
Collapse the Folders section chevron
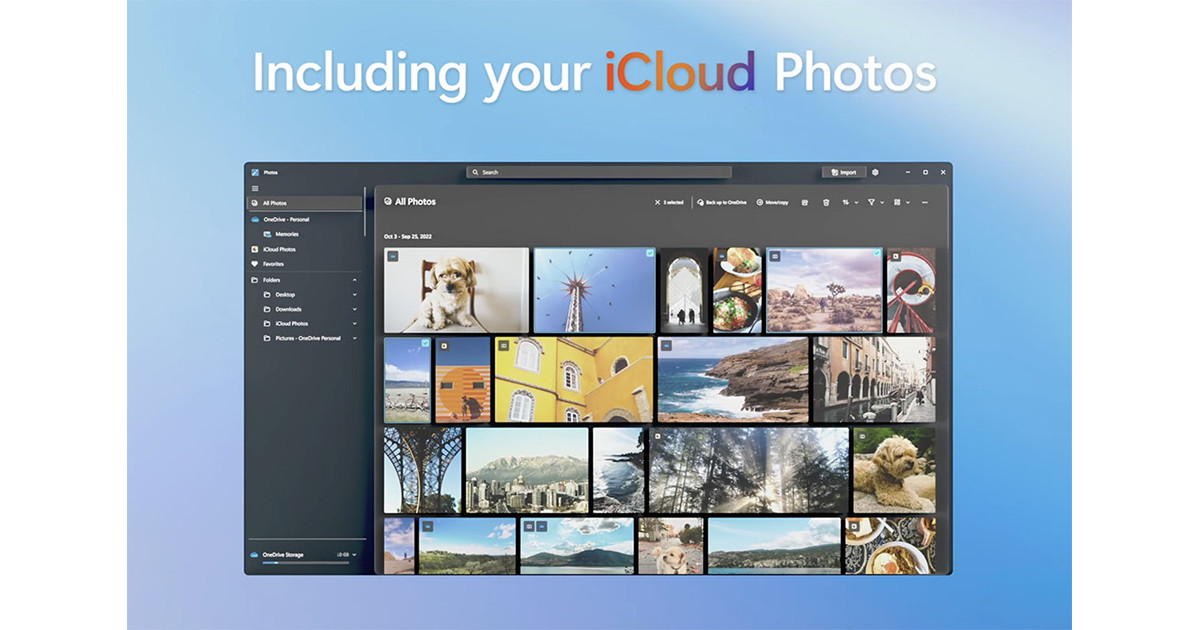tap(355, 280)
